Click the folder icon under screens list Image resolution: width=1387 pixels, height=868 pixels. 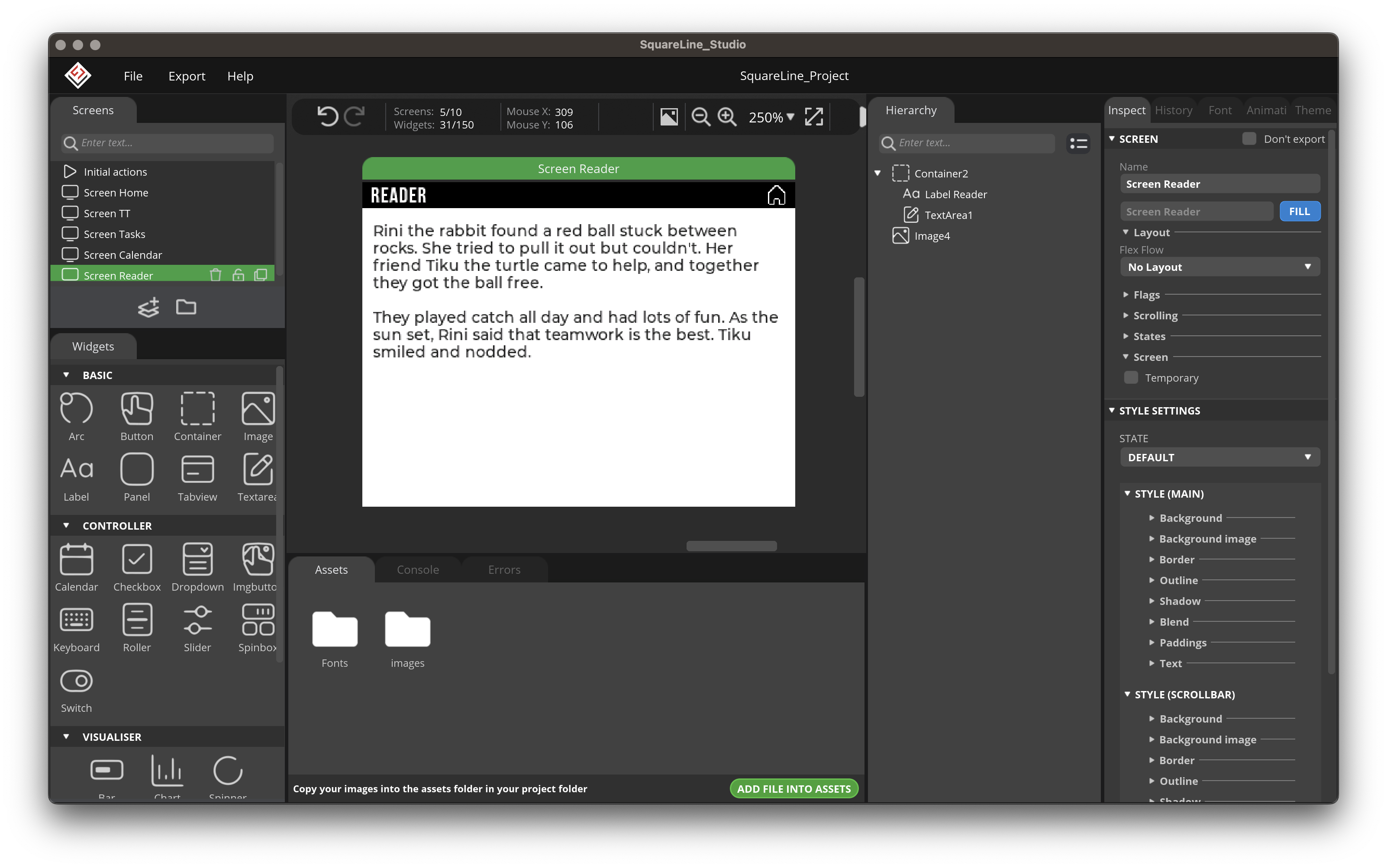[186, 307]
